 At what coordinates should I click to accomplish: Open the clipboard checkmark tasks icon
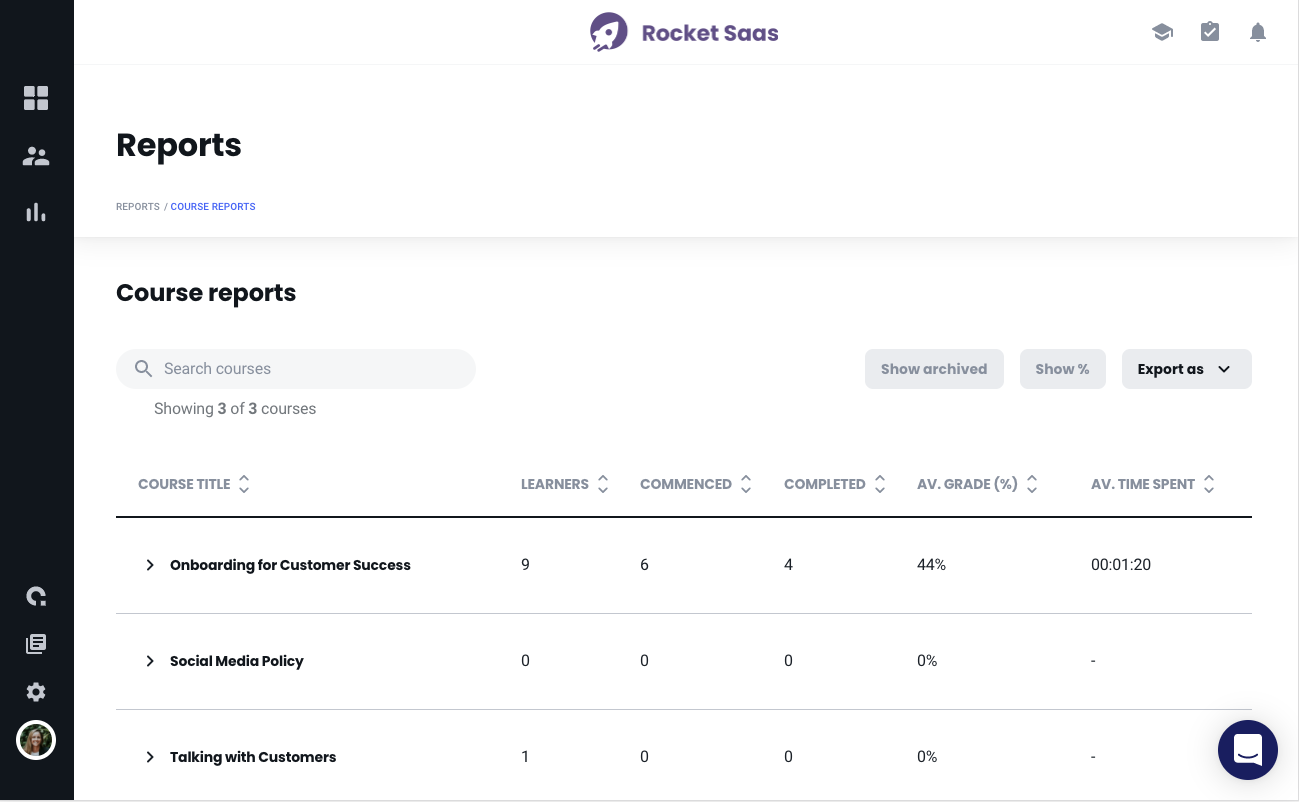1210,32
